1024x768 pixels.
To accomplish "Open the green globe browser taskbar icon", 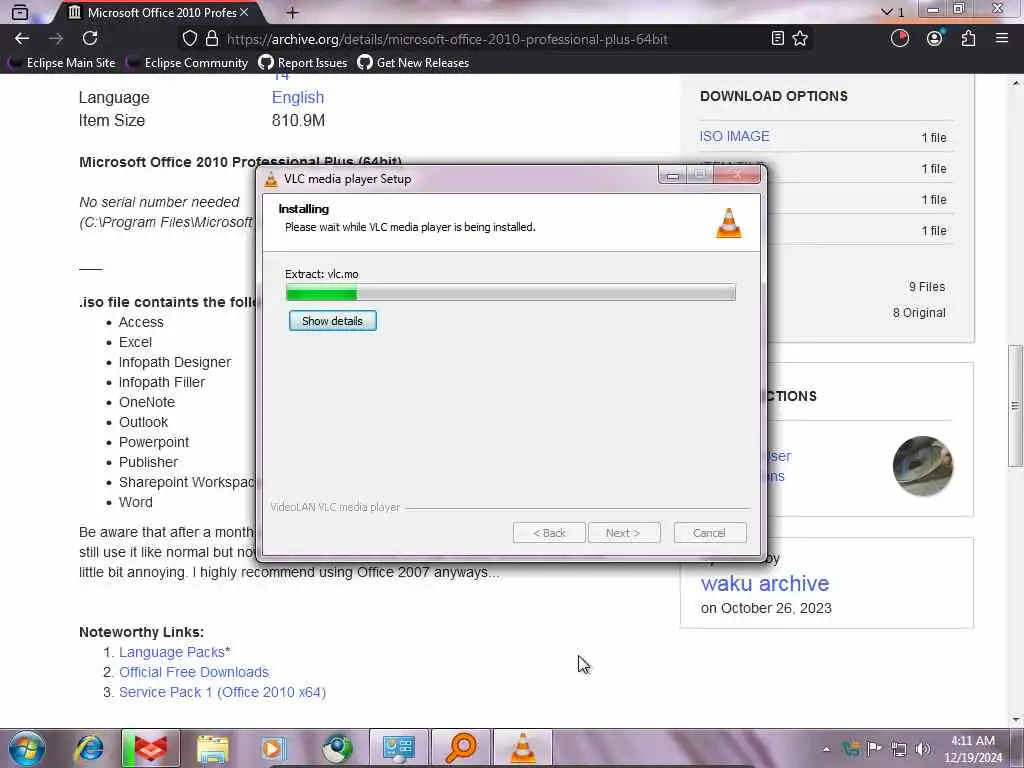I will 336,748.
